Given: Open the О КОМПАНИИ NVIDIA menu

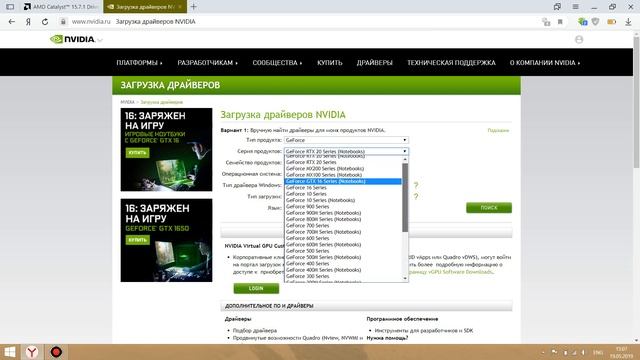Looking at the screenshot, I should coord(544,62).
